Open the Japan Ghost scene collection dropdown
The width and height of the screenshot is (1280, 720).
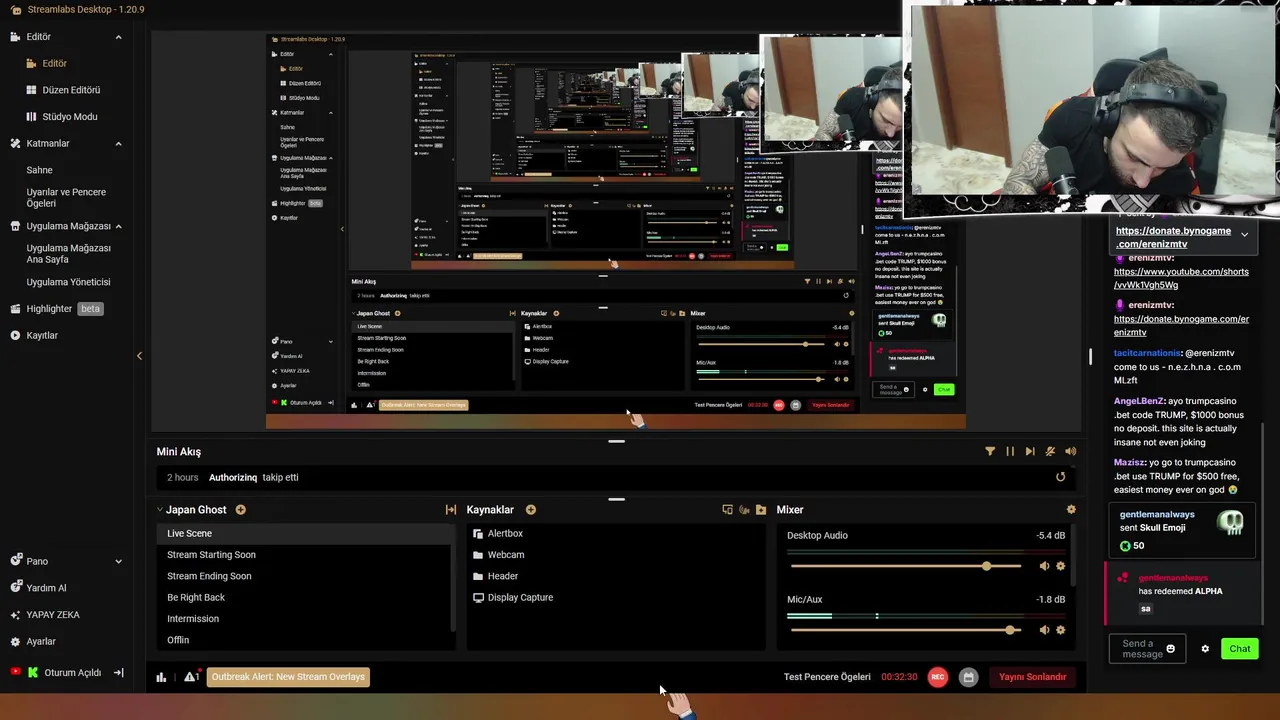point(160,510)
